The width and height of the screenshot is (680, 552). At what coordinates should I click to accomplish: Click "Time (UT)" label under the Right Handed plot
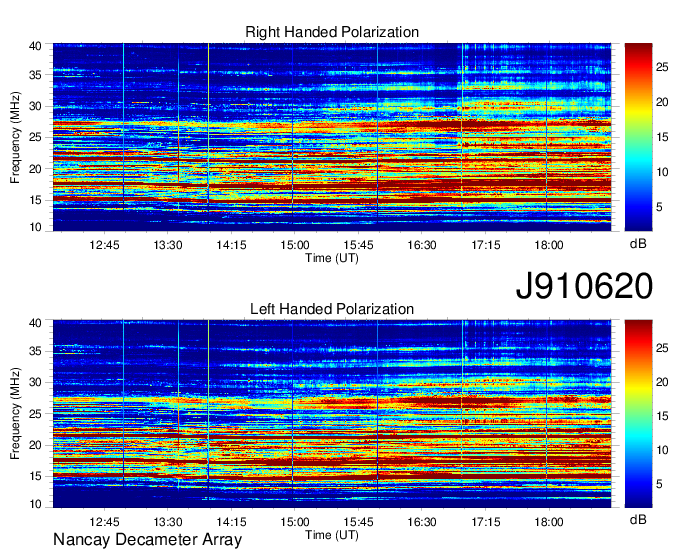(332, 258)
